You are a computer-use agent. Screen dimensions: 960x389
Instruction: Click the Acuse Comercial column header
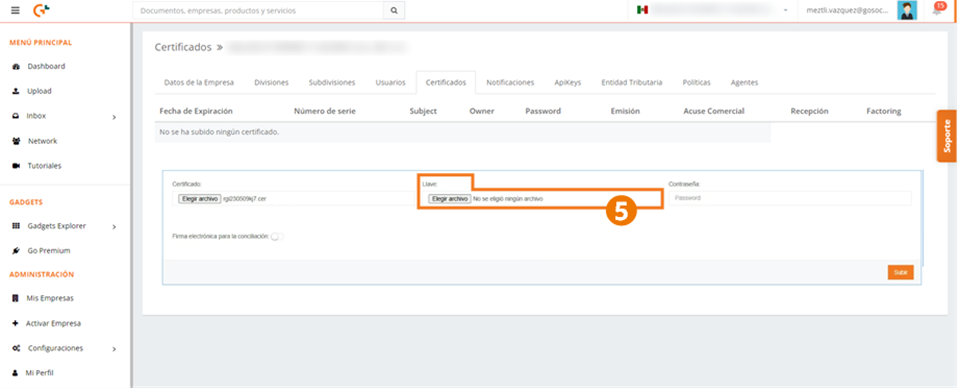pos(714,111)
